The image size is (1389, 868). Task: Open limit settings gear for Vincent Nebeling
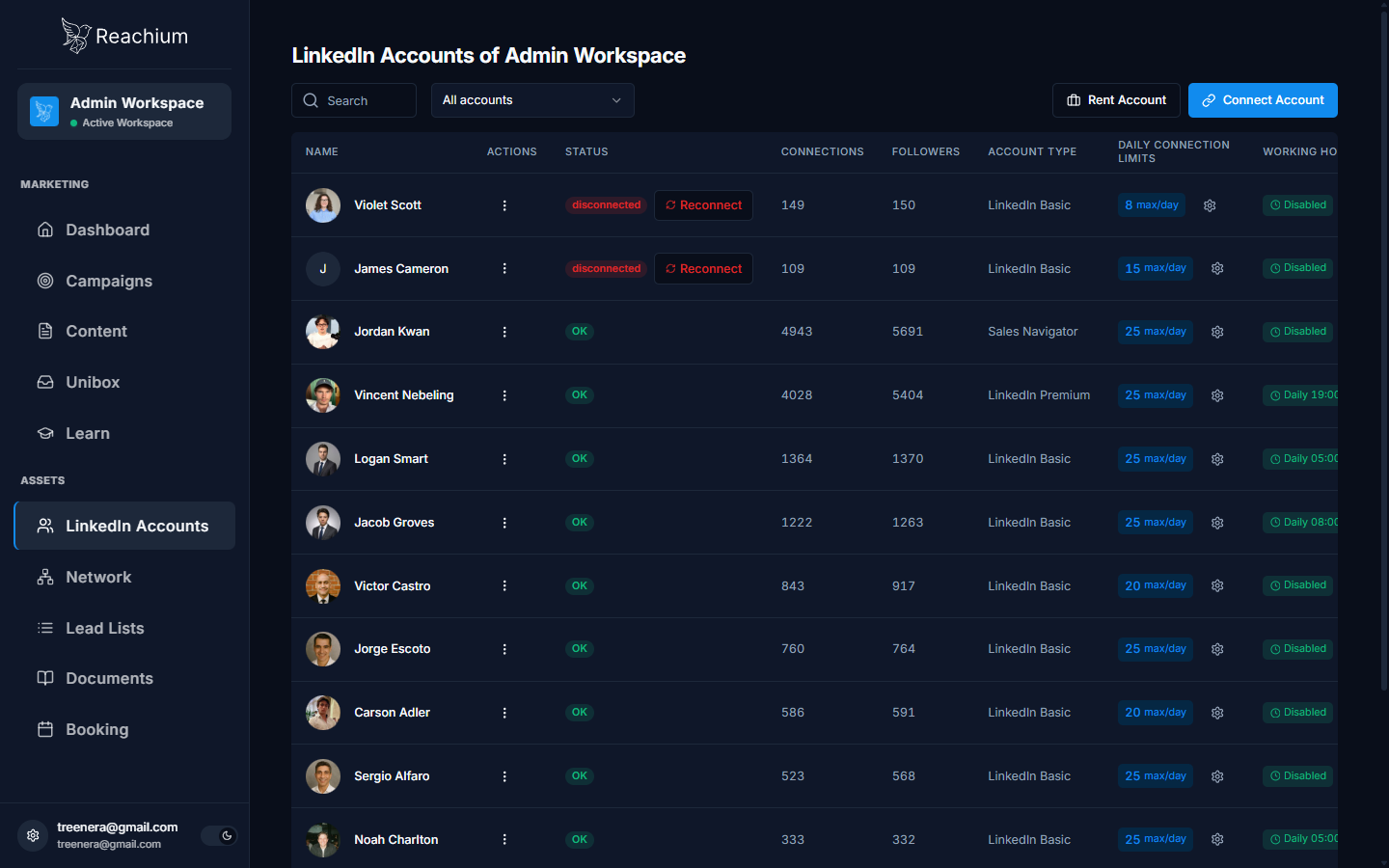pos(1217,395)
